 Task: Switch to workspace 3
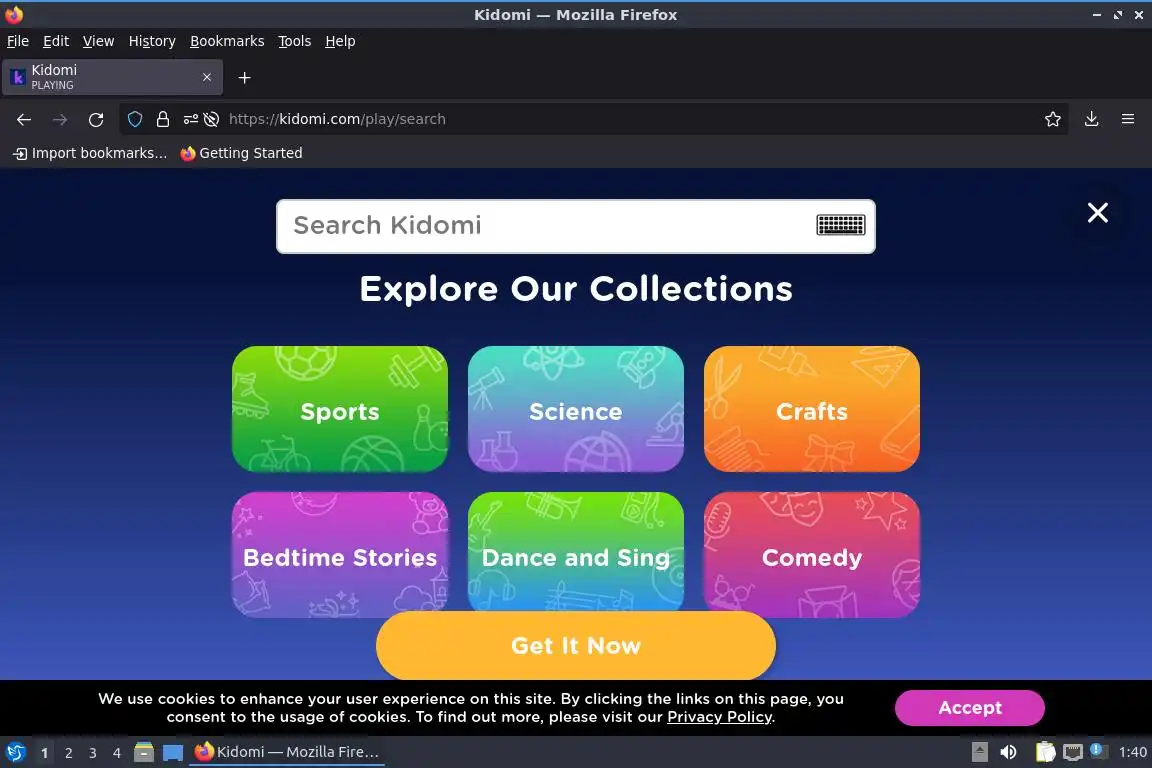pos(93,753)
